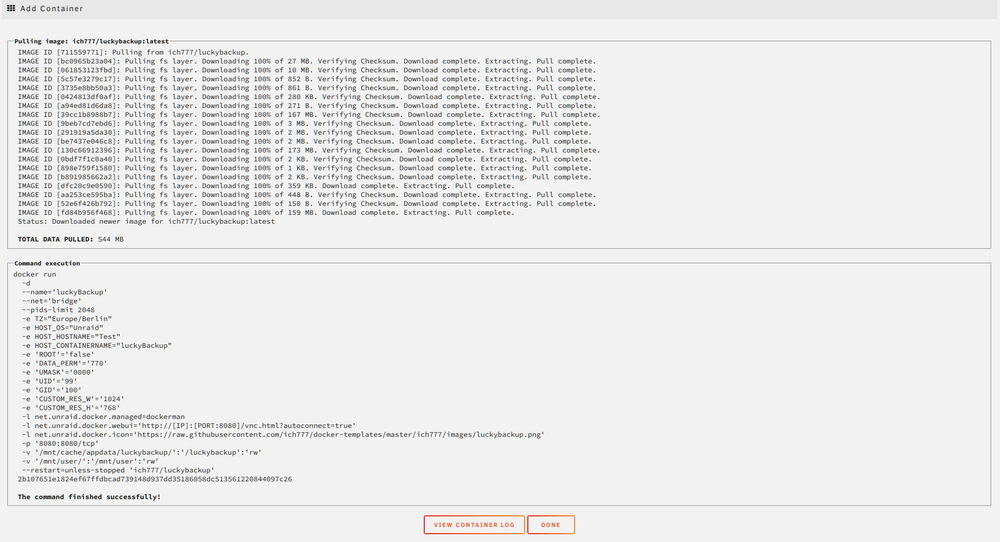Click the View Container Log button
This screenshot has height=542, width=1000.
tap(474, 525)
